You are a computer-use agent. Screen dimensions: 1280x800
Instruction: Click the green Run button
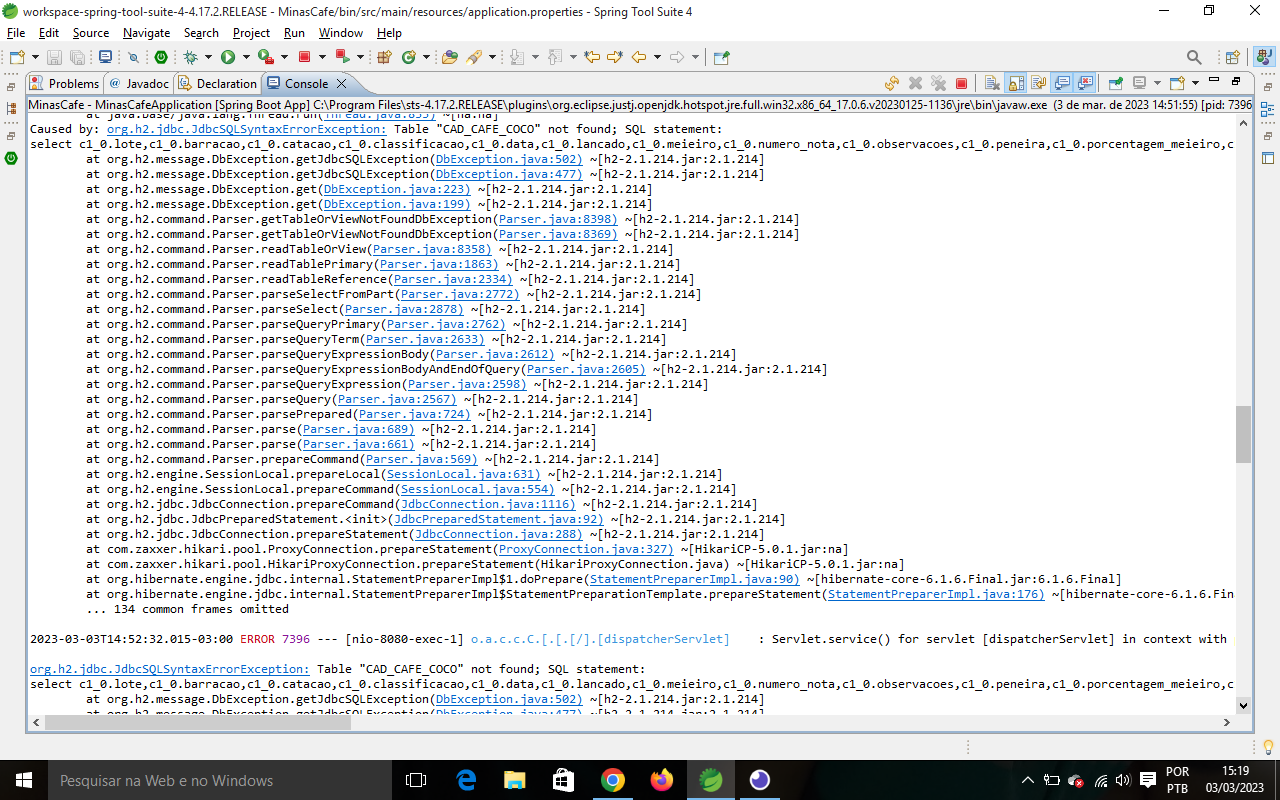pyautogui.click(x=228, y=57)
